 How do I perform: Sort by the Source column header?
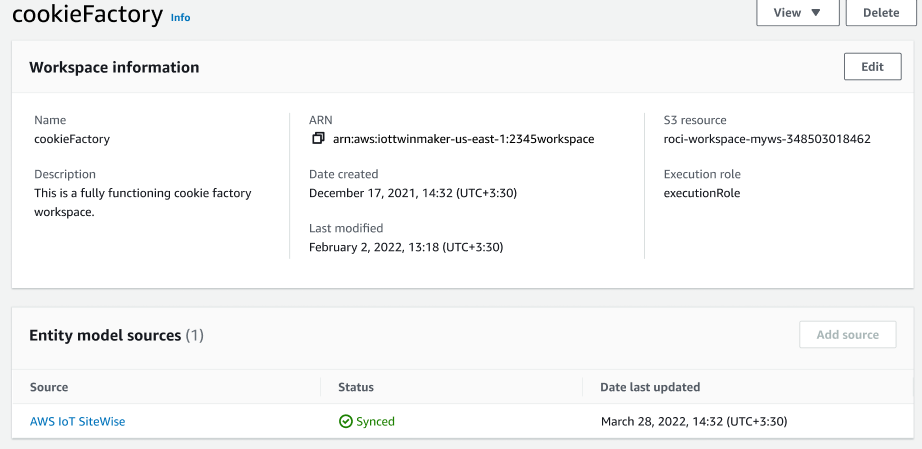49,387
